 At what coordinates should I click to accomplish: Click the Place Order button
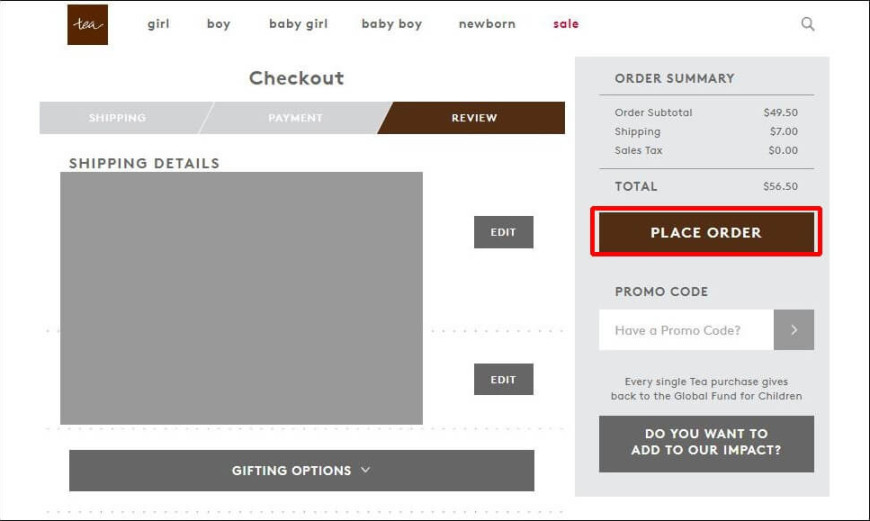tap(706, 232)
